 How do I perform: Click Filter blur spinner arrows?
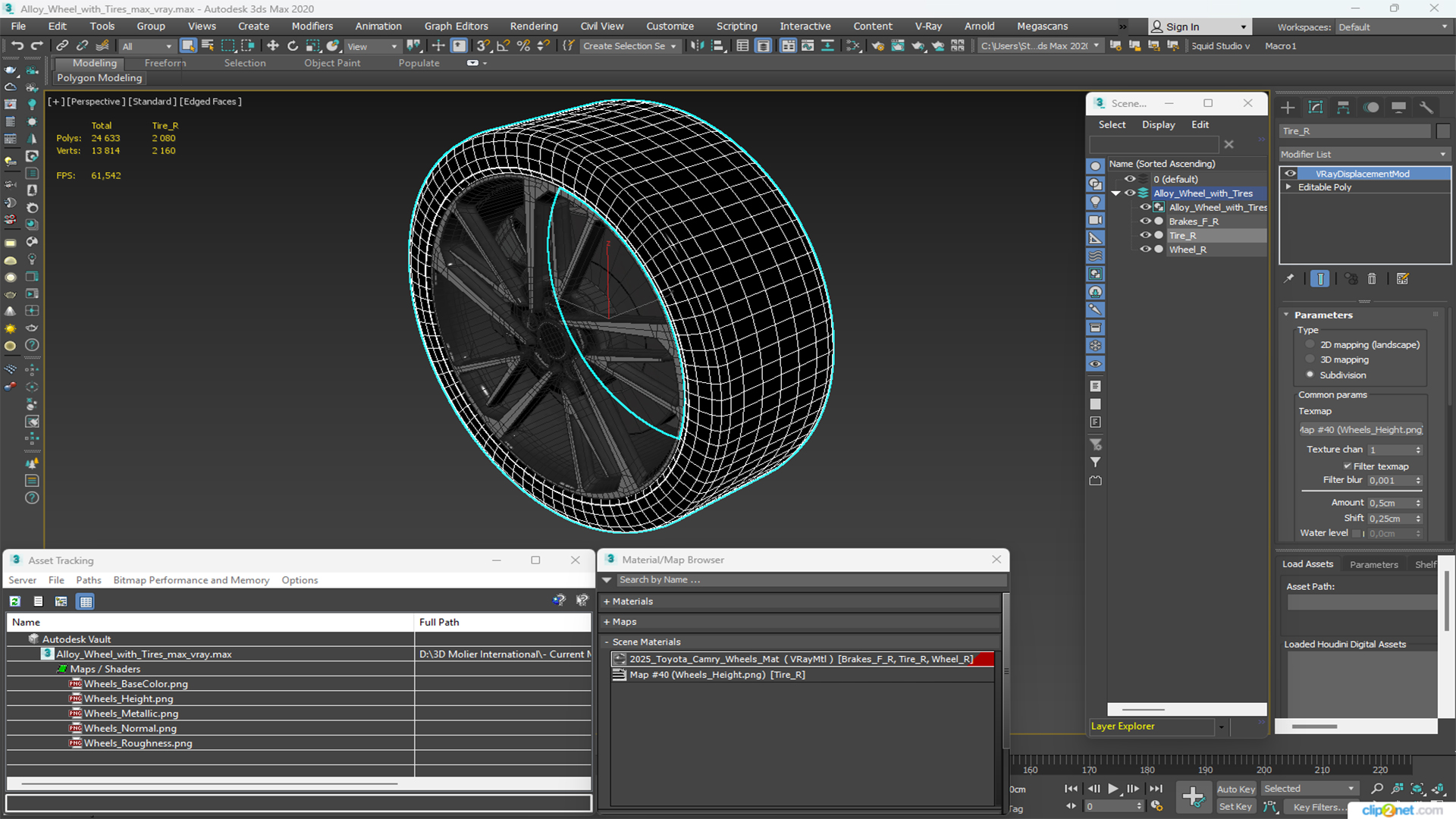coord(1418,480)
